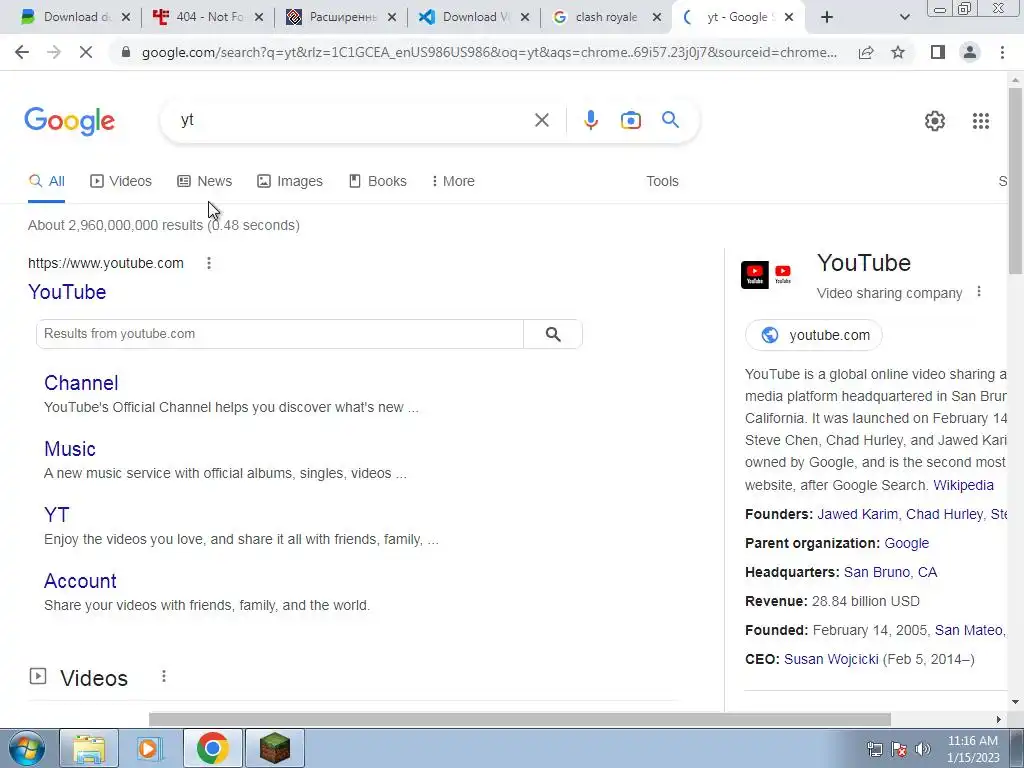Close the clash royale tab
This screenshot has height=768, width=1024.
click(x=657, y=17)
